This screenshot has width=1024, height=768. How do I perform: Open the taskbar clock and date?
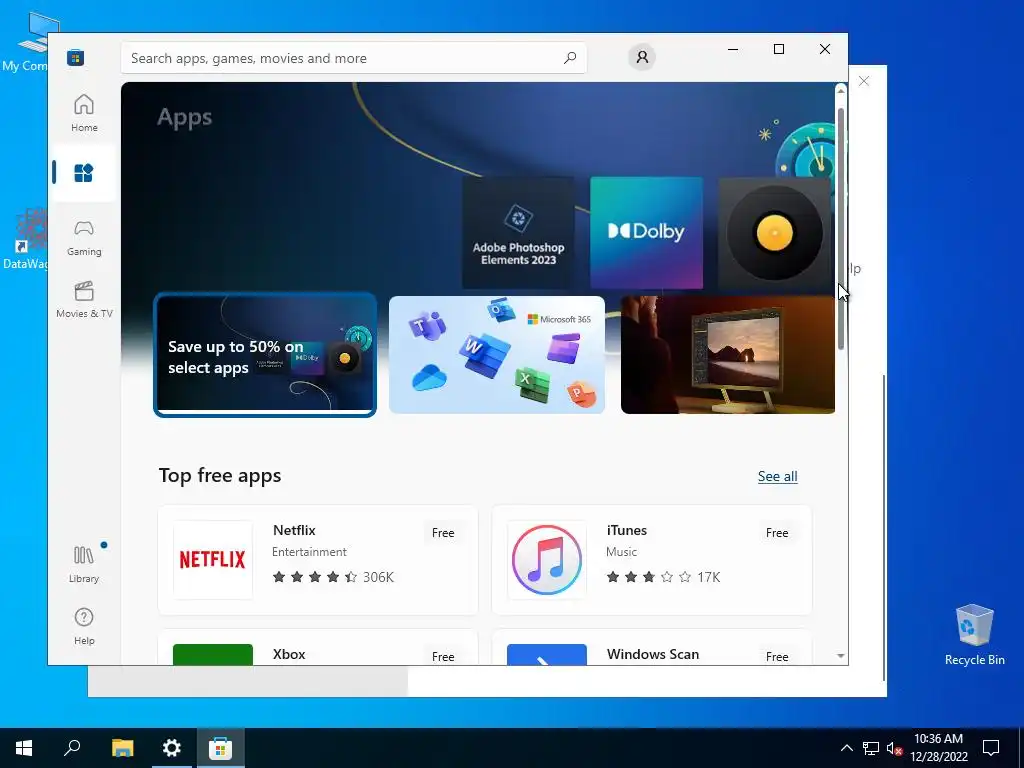click(x=938, y=748)
